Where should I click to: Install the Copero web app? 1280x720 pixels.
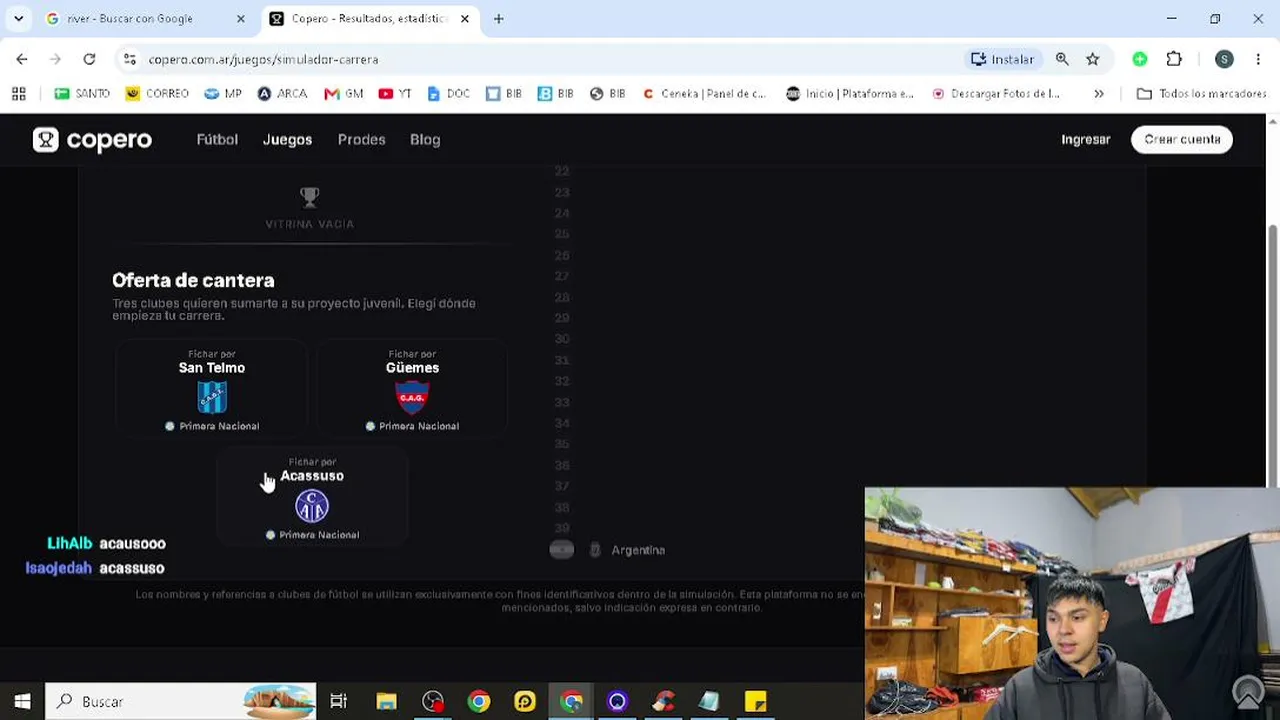1002,59
